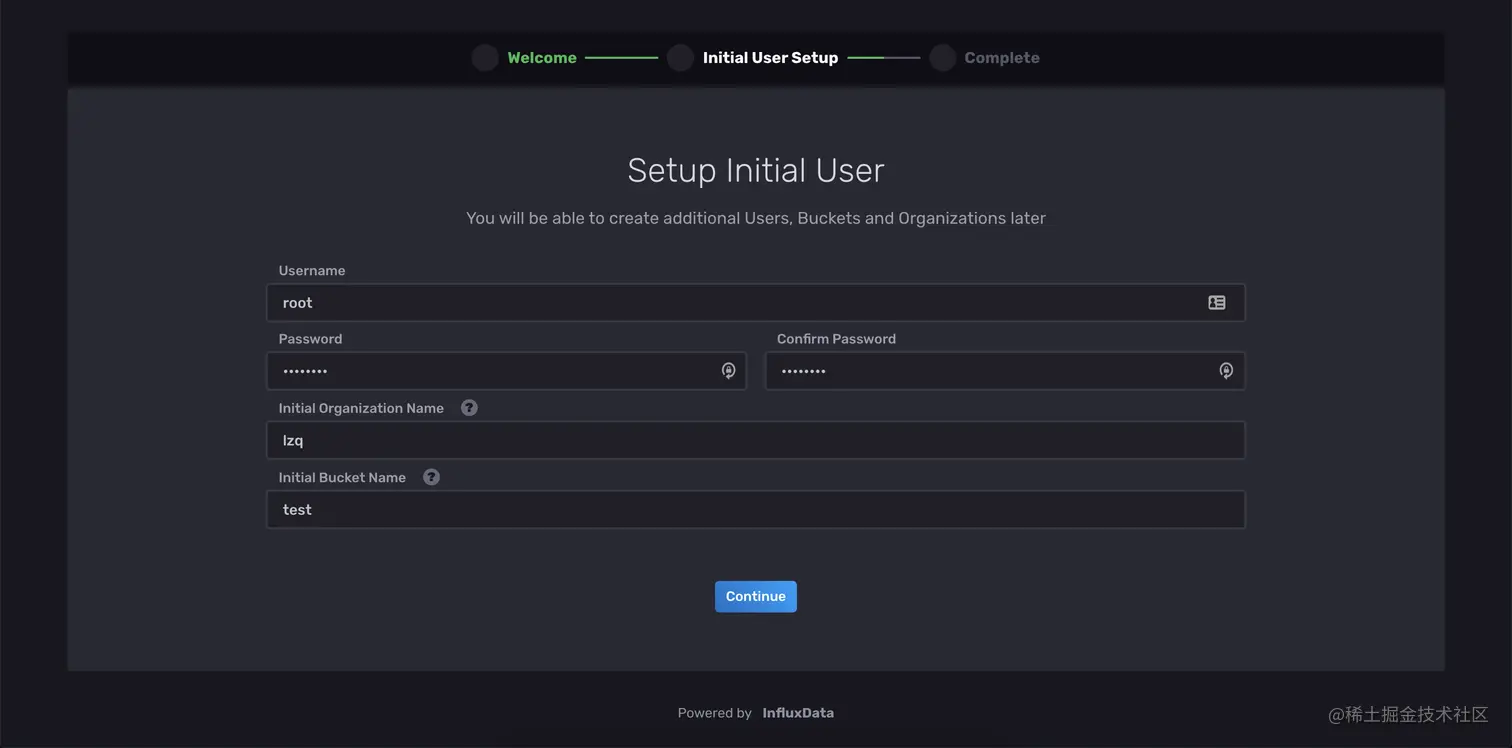1512x748 pixels.
Task: Click the Powered by text
Action: click(x=714, y=713)
